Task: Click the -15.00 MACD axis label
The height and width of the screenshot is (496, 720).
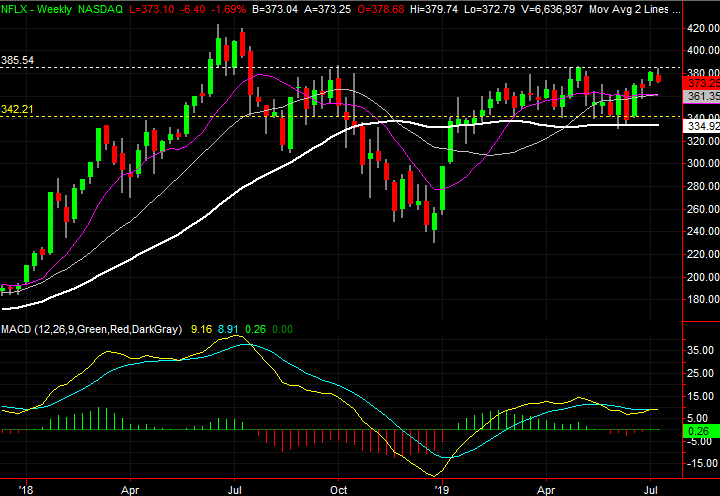Action: (700, 463)
